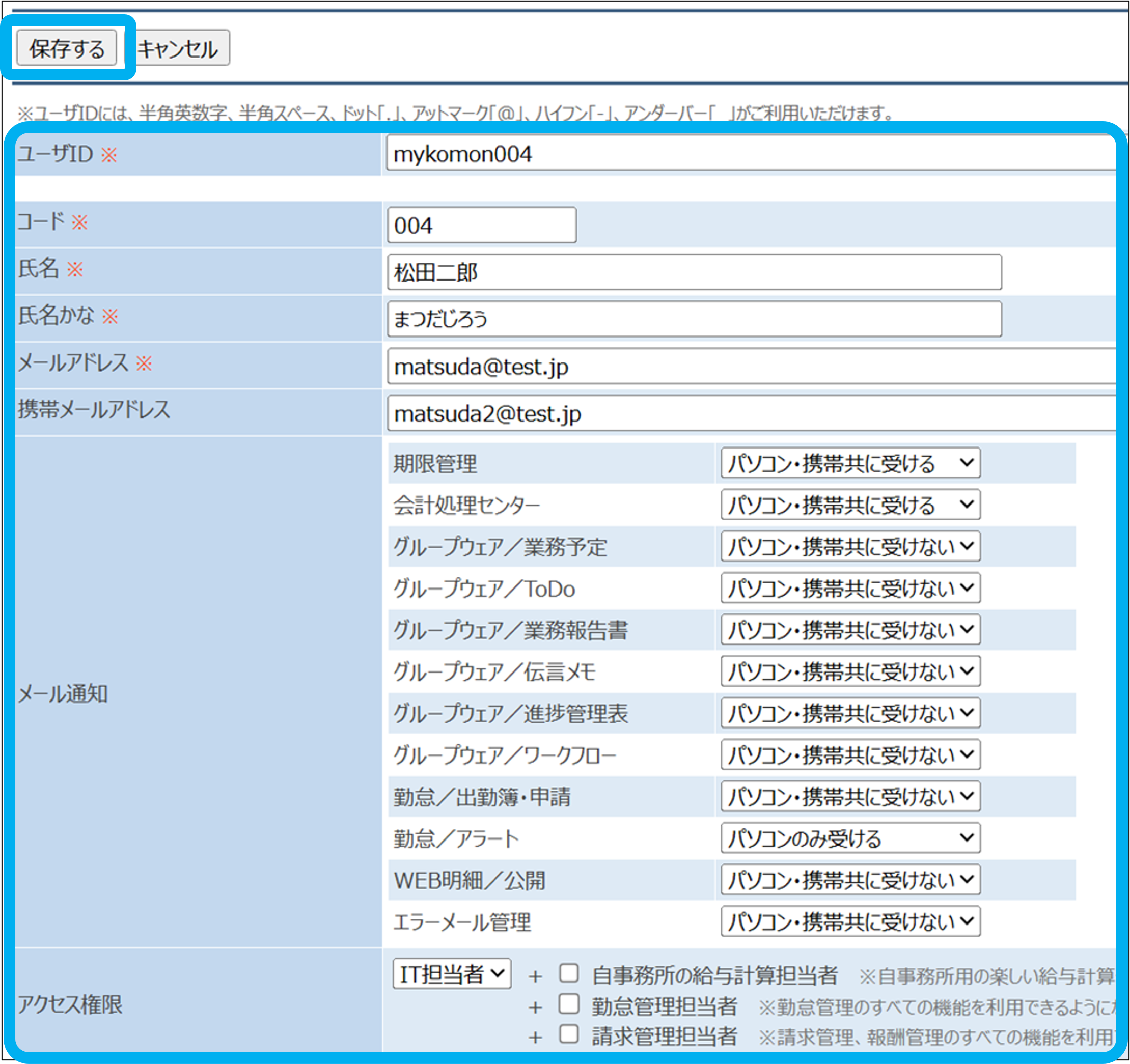The image size is (1130, 1064).
Task: Enable the 勤怠管理担当者 checkbox
Action: click(568, 1004)
